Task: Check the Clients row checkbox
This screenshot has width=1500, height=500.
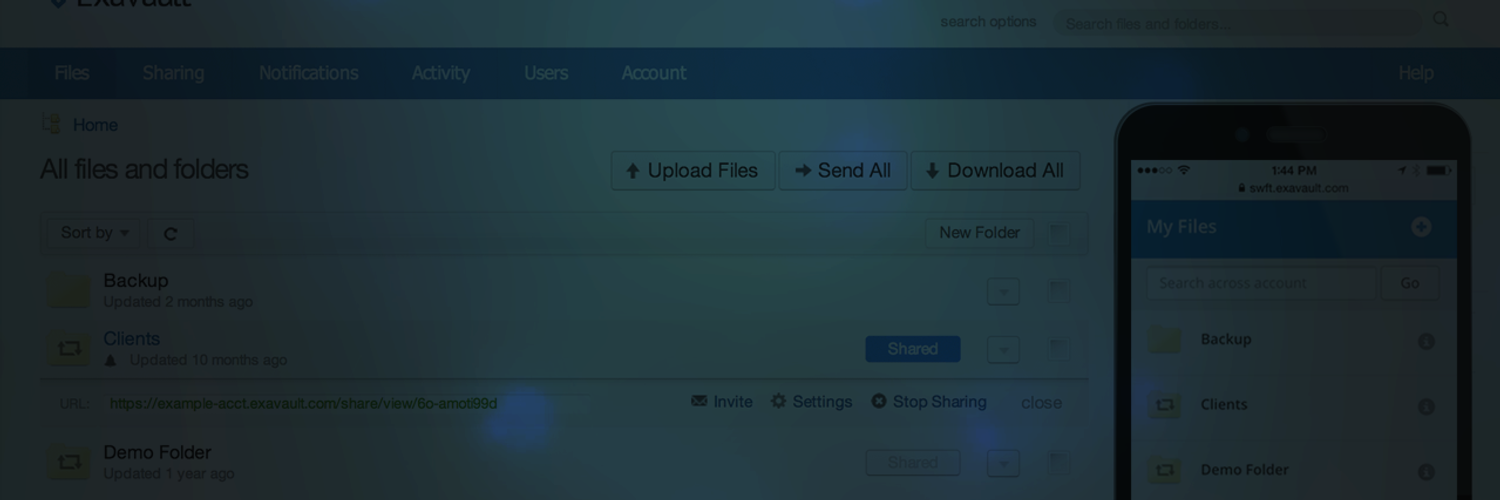Action: pos(1058,349)
